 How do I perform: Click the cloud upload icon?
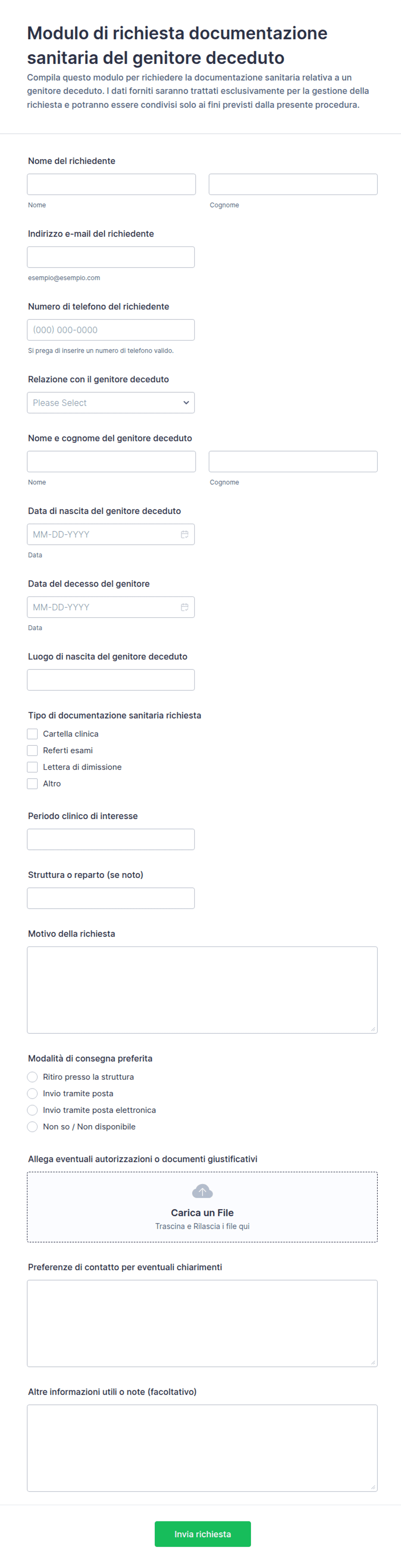(x=202, y=1191)
